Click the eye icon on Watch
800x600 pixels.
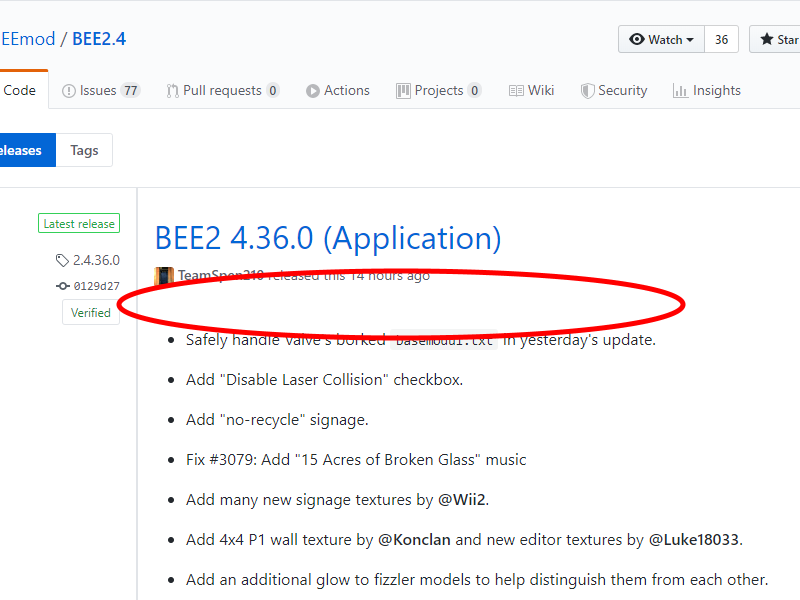pos(636,39)
